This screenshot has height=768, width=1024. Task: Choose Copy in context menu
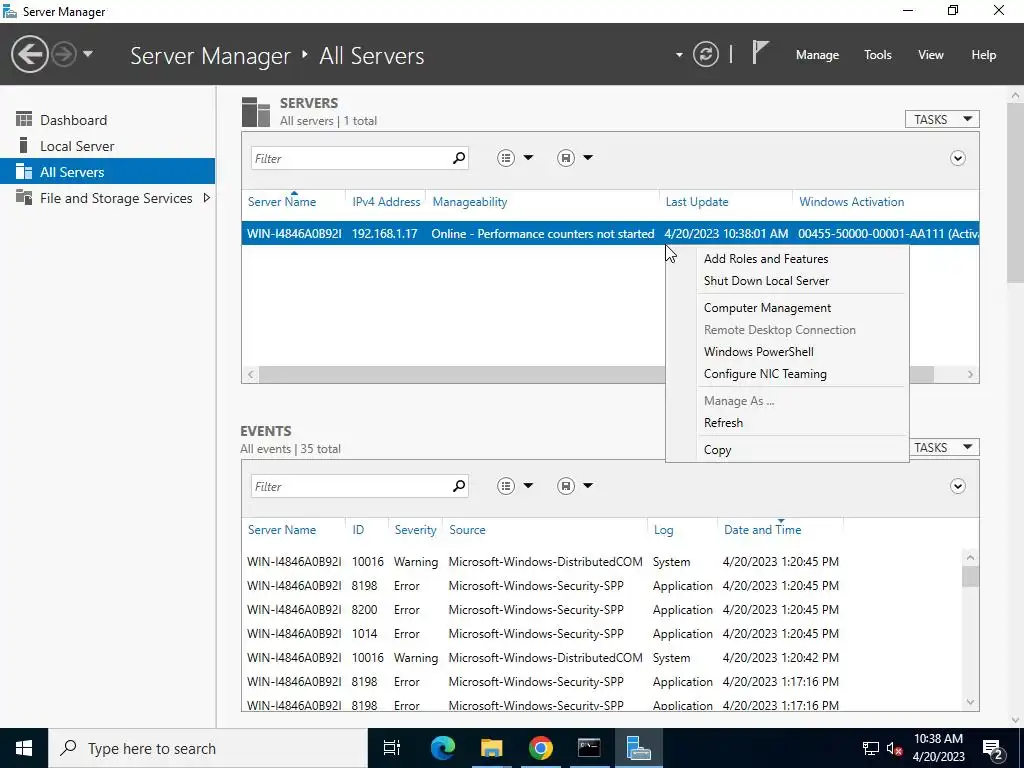pyautogui.click(x=717, y=450)
